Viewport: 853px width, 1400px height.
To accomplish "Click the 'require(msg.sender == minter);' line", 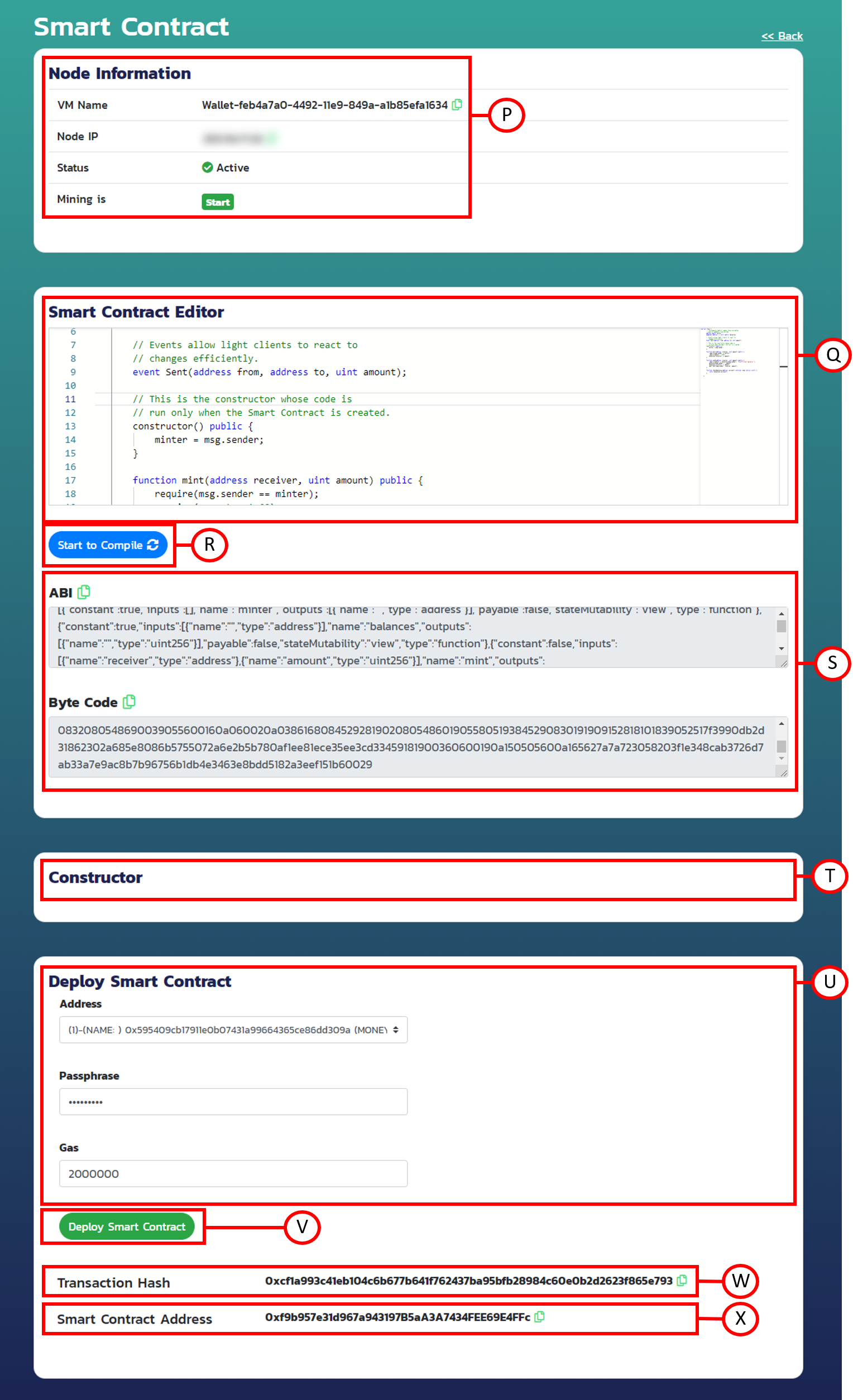I will click(x=236, y=494).
